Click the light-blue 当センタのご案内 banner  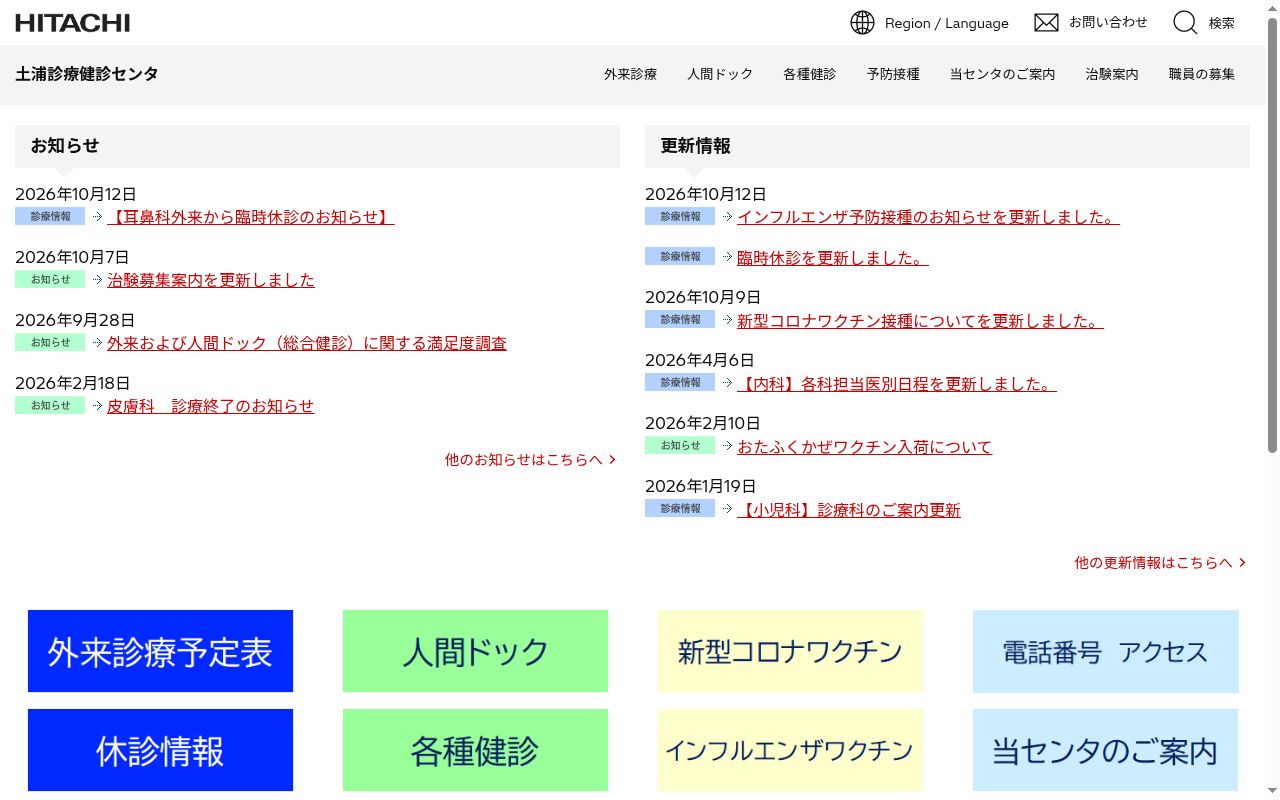[1105, 750]
